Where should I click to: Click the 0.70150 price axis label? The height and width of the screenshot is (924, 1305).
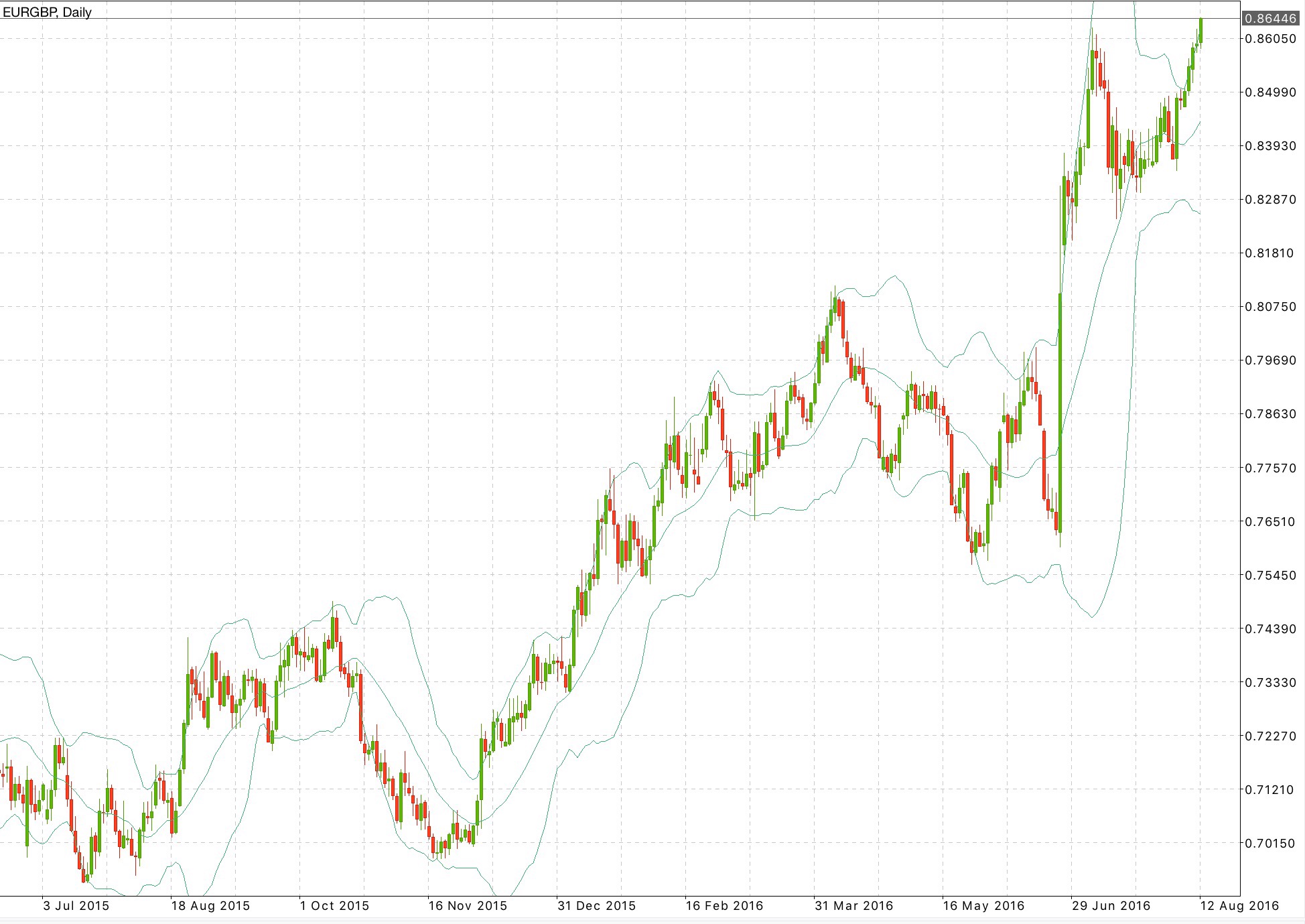coord(1271,843)
